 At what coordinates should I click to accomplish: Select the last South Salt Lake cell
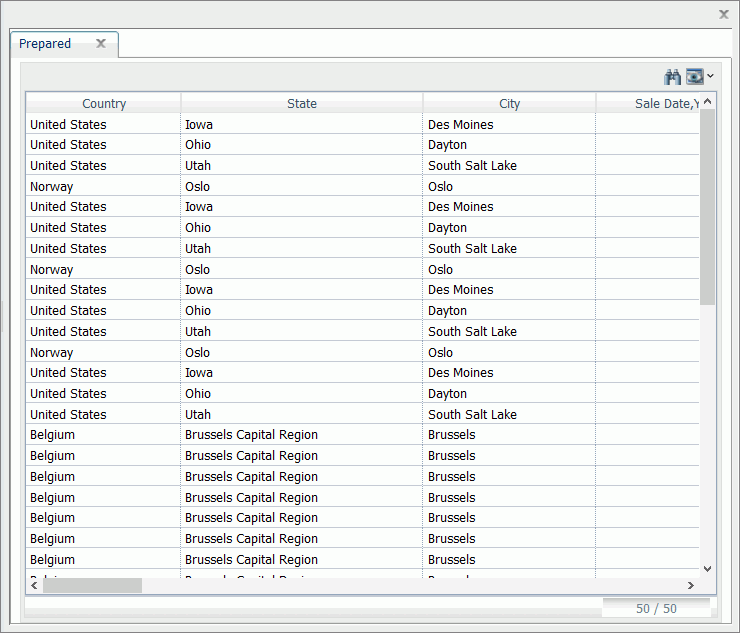(x=509, y=414)
